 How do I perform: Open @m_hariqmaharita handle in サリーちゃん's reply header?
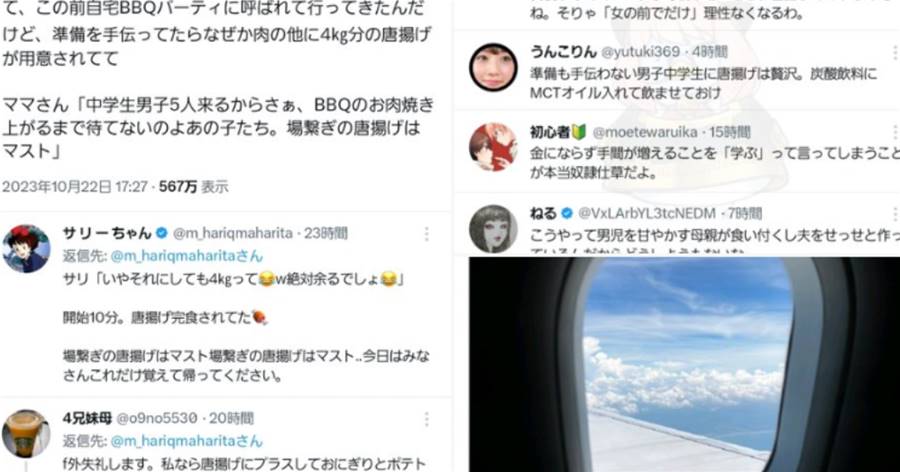click(232, 234)
